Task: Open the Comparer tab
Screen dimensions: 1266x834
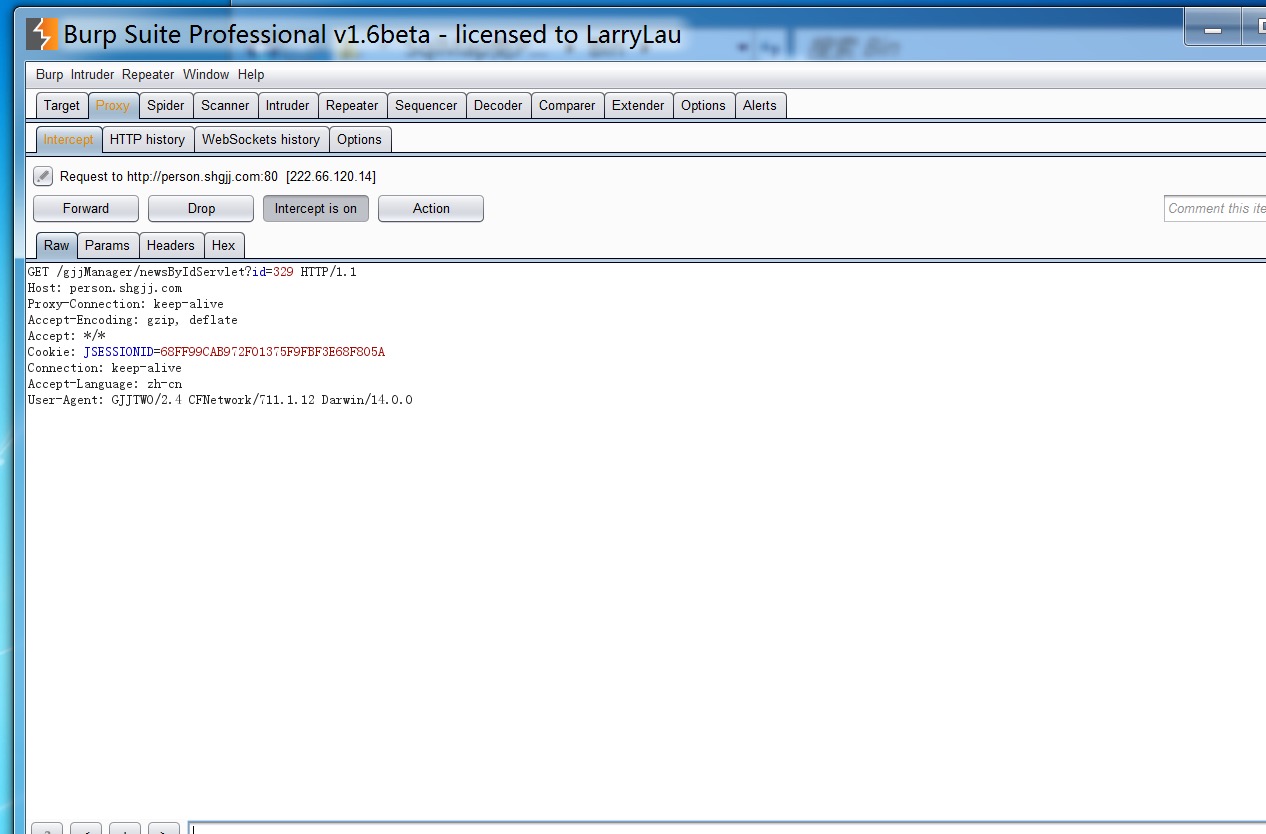Action: [x=567, y=105]
